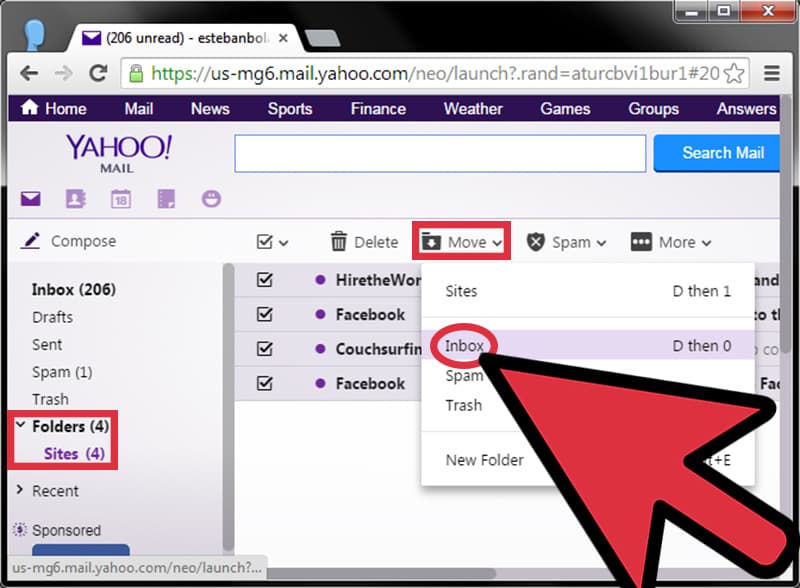800x588 pixels.
Task: Open Answers in Yahoo navigation bar
Action: [x=747, y=108]
